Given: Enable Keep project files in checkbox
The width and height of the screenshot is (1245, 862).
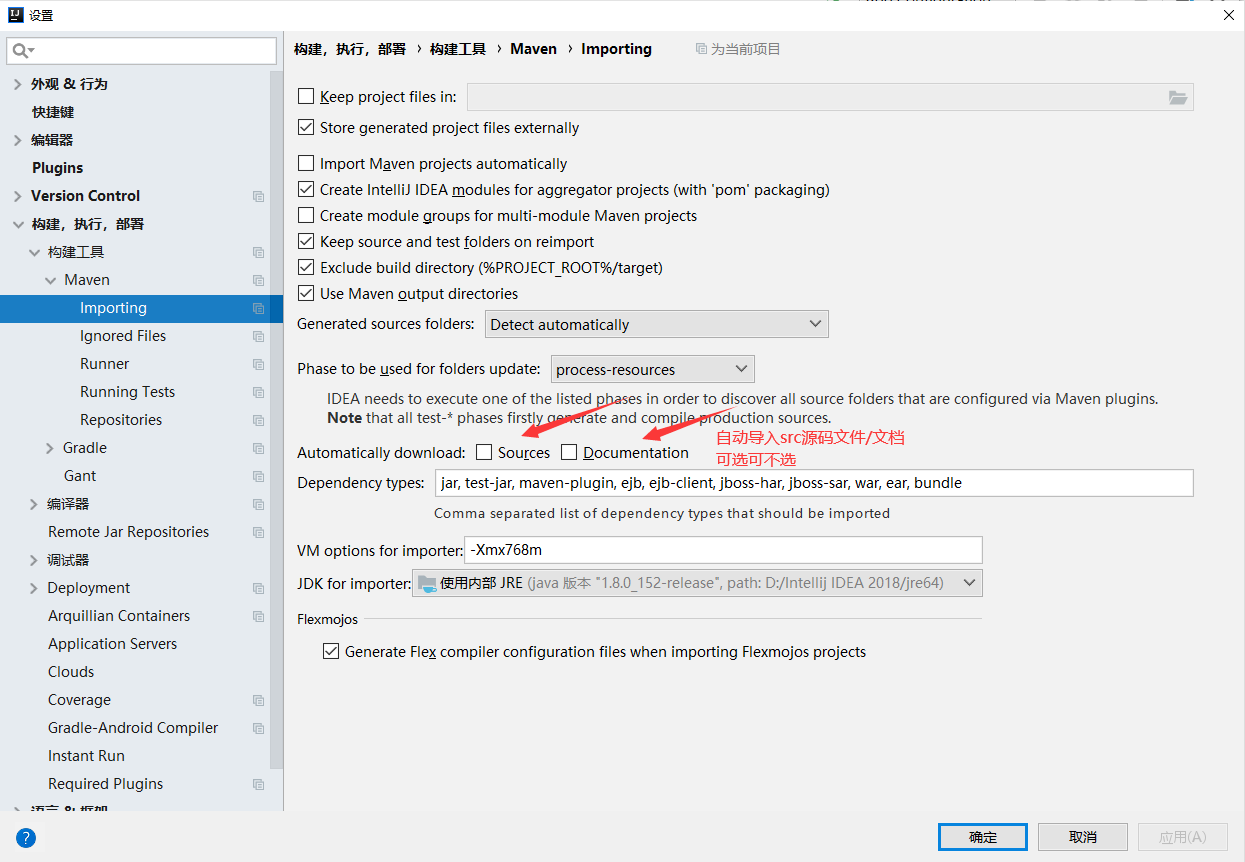Looking at the screenshot, I should point(306,97).
